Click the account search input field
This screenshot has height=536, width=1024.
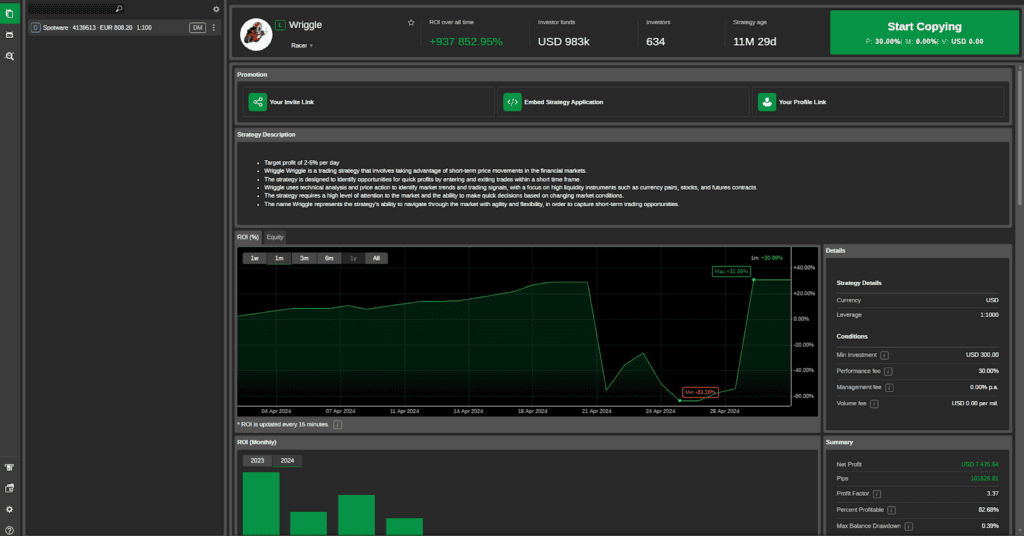tap(71, 8)
